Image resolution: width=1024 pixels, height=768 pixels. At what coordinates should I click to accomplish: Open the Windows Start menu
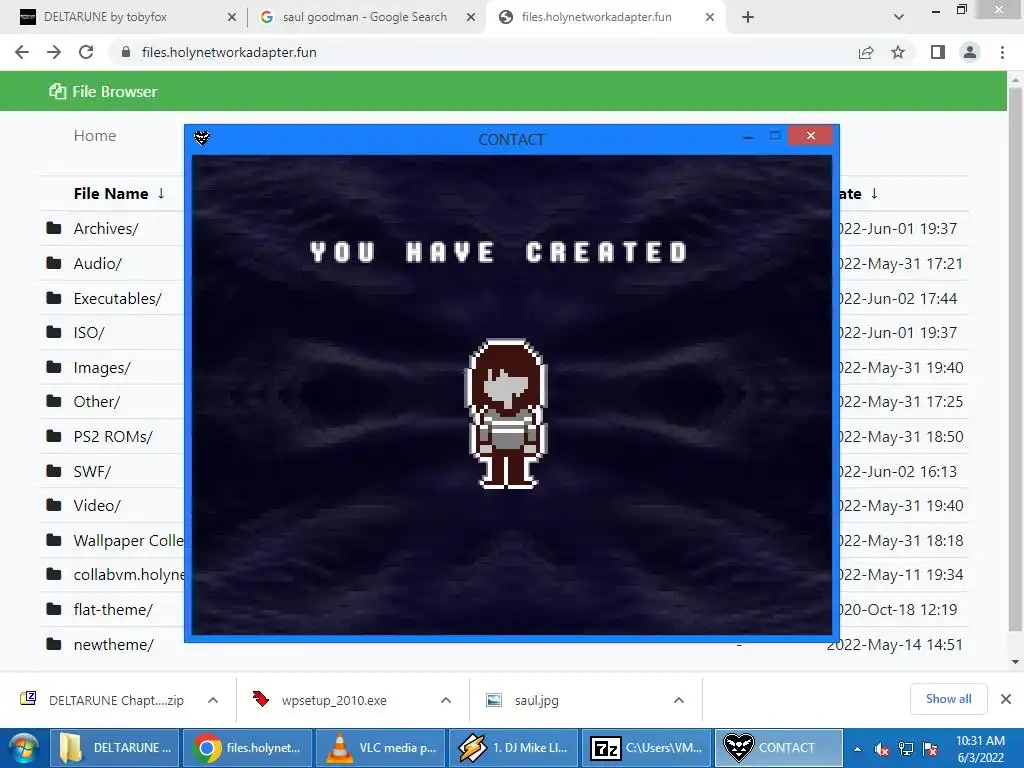(24, 748)
